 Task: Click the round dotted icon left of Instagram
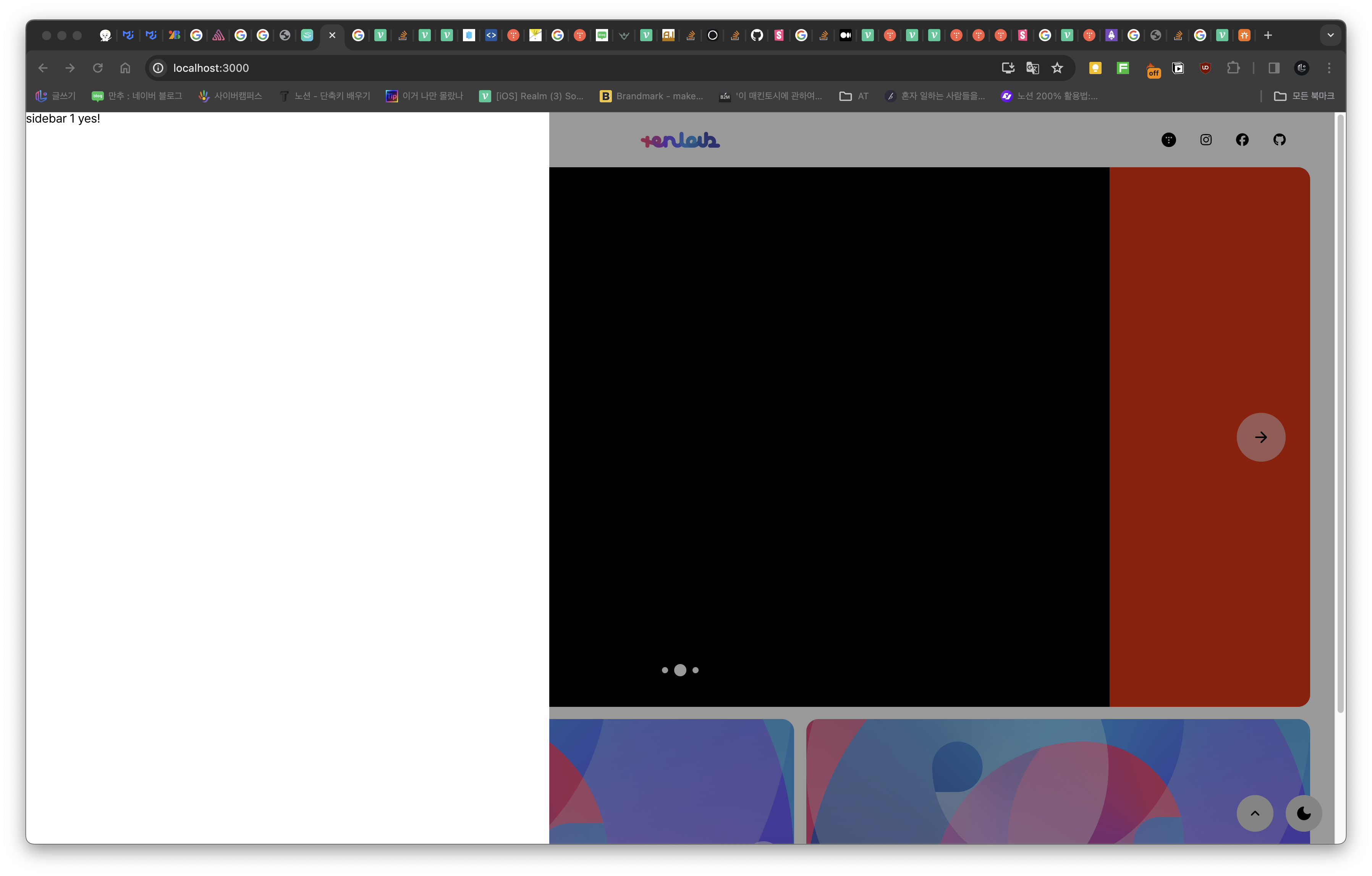tap(1168, 139)
